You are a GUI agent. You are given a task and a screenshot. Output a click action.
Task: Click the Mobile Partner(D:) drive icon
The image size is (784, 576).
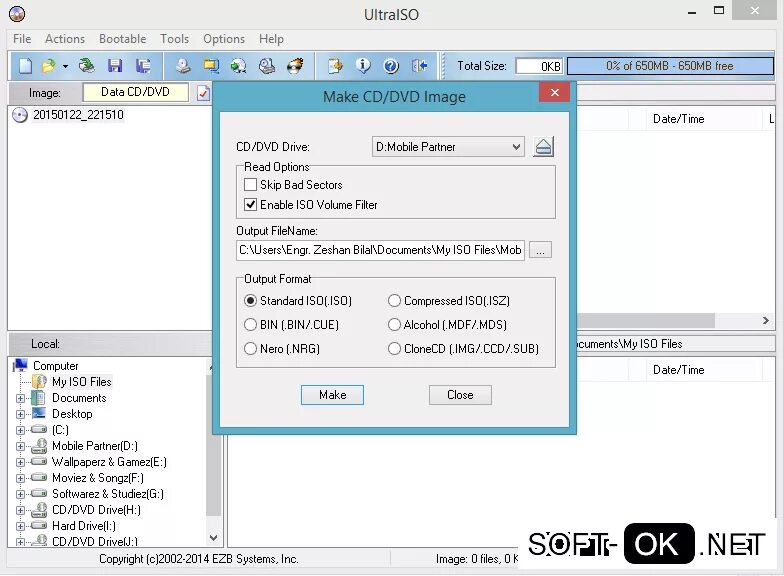tap(39, 446)
